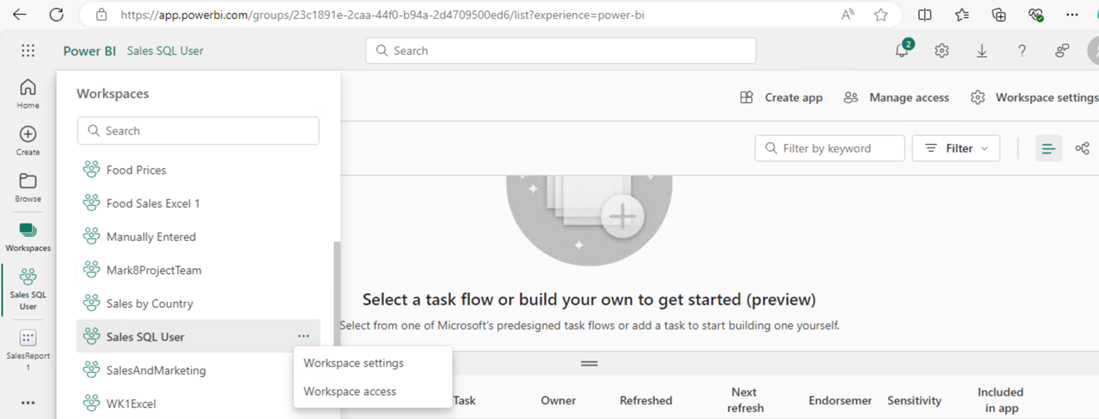Select Sales SQL User workspace row

[198, 337]
